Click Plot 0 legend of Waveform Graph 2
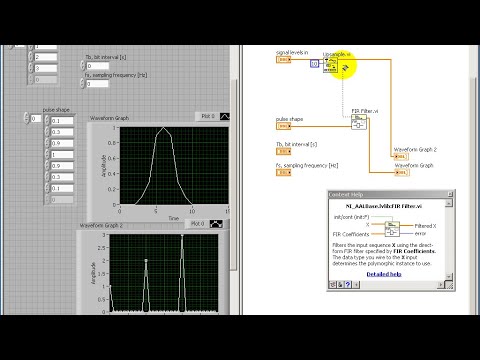Image resolution: width=480 pixels, height=360 pixels. pos(197,224)
